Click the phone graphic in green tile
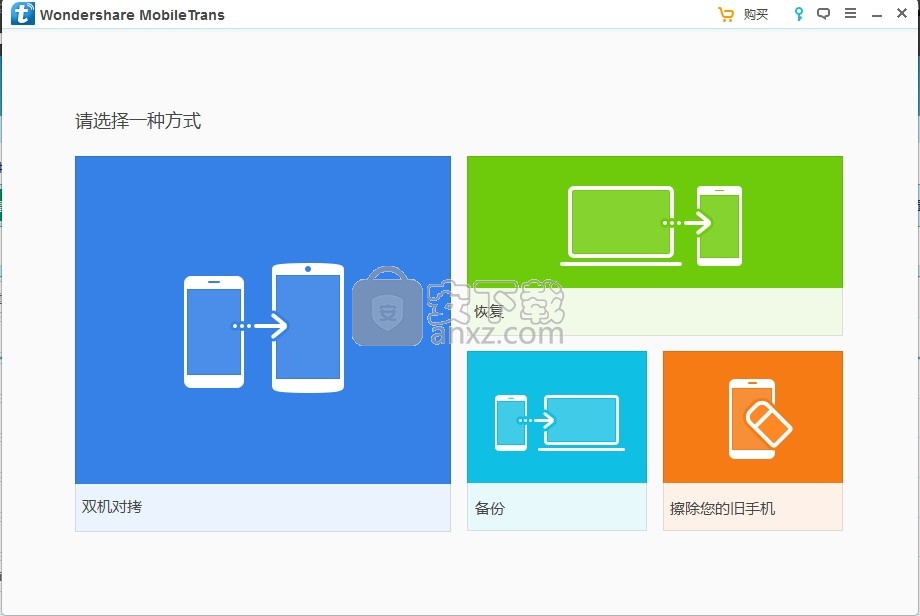The height and width of the screenshot is (616, 920). (x=719, y=226)
